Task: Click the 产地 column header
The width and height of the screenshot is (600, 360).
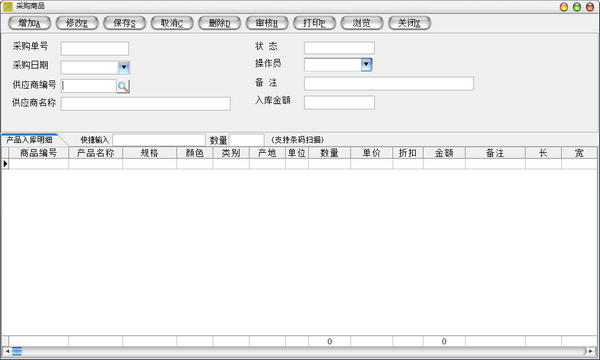Action: (267, 153)
